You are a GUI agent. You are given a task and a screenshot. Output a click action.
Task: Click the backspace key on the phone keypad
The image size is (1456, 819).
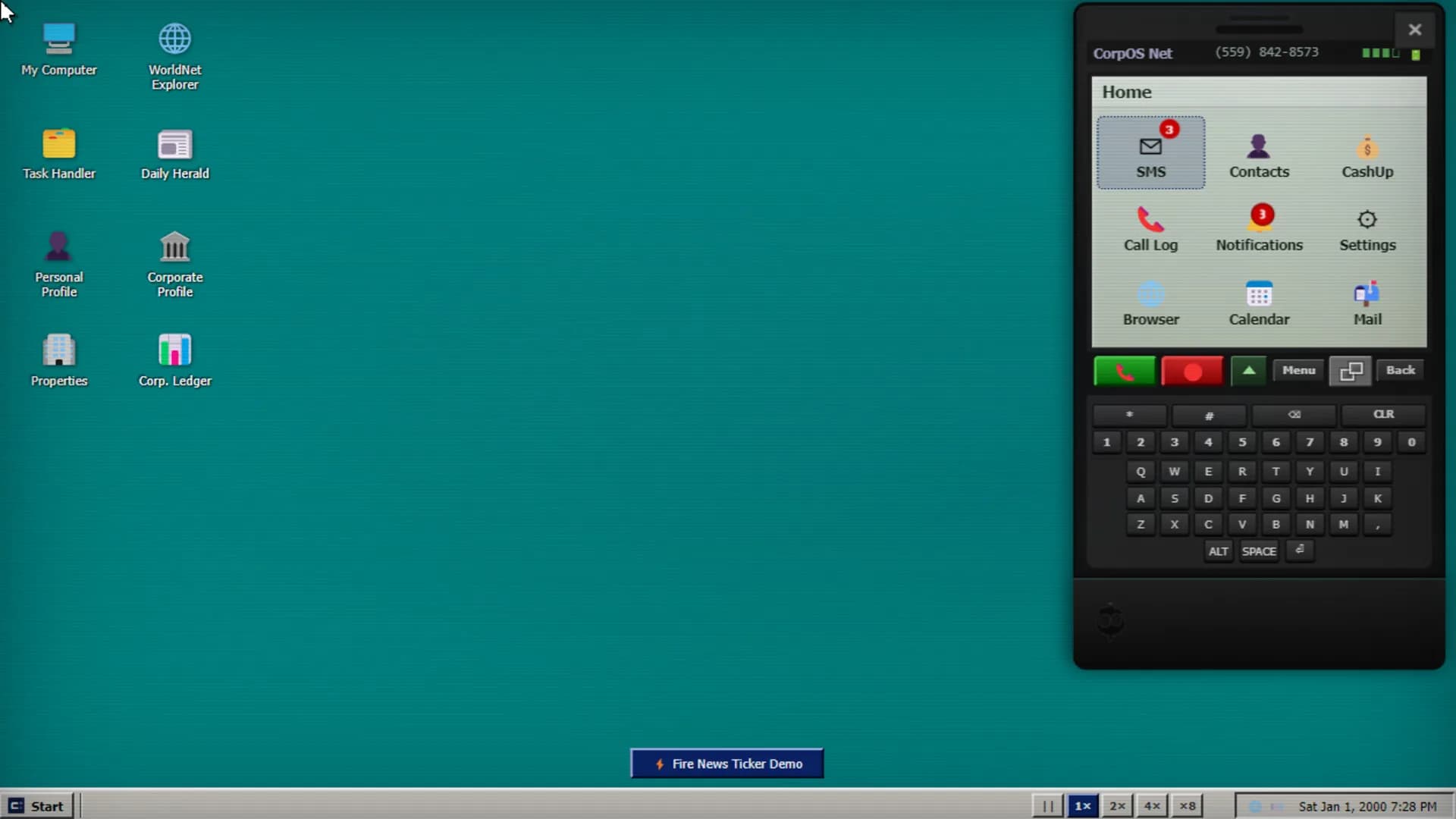pos(1294,414)
